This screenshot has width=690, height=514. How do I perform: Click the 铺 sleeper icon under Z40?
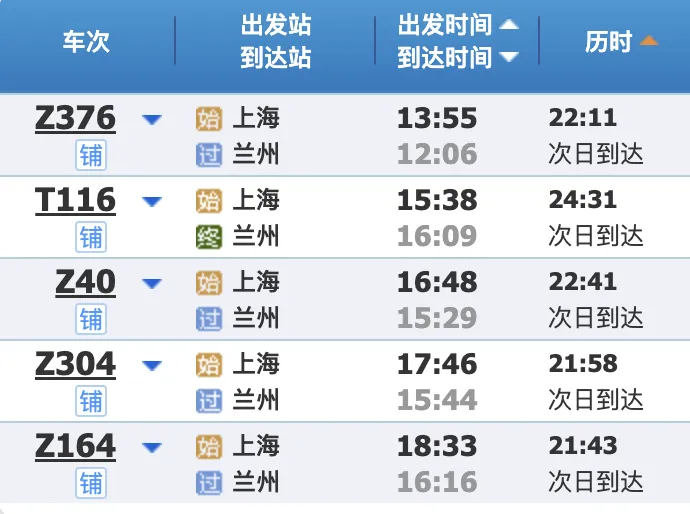[91, 319]
